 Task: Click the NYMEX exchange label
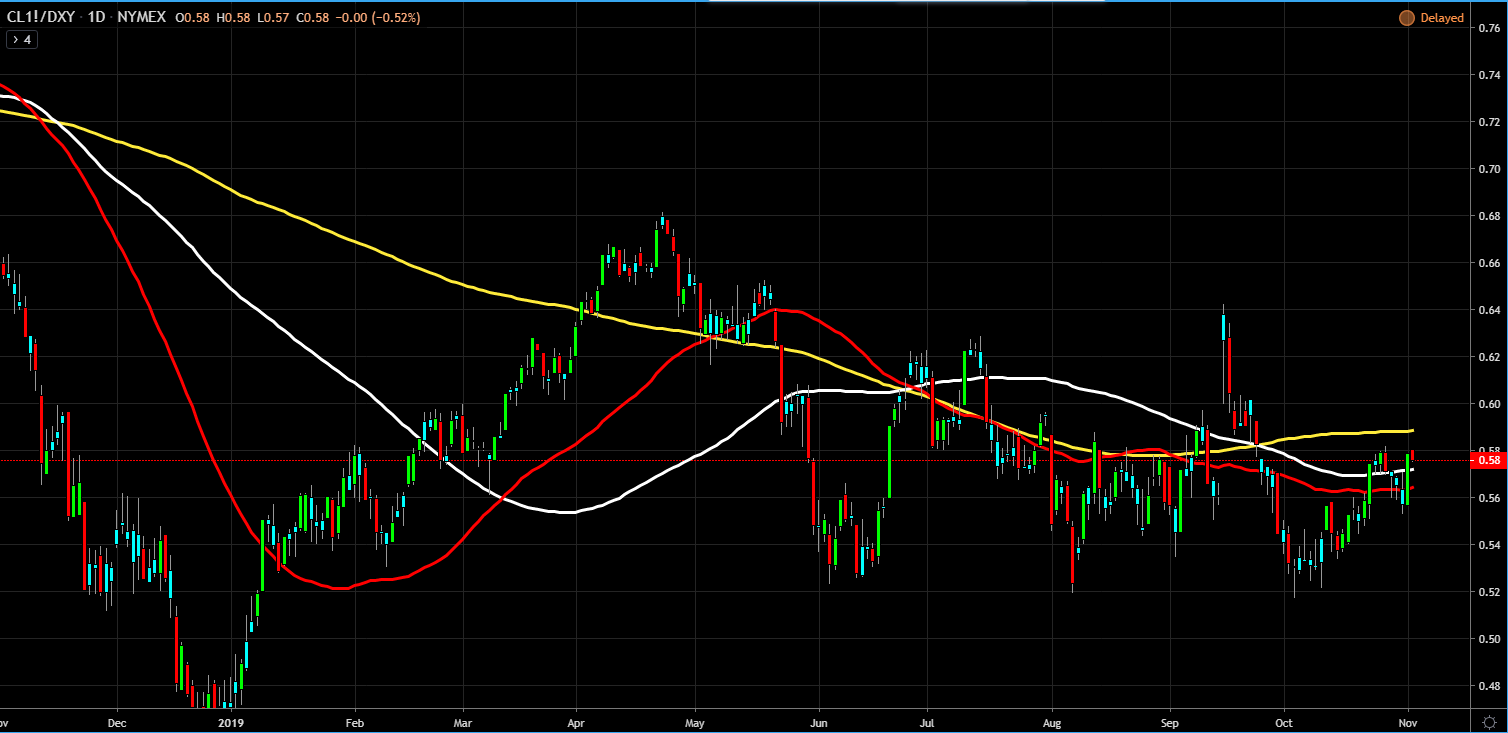coord(142,18)
